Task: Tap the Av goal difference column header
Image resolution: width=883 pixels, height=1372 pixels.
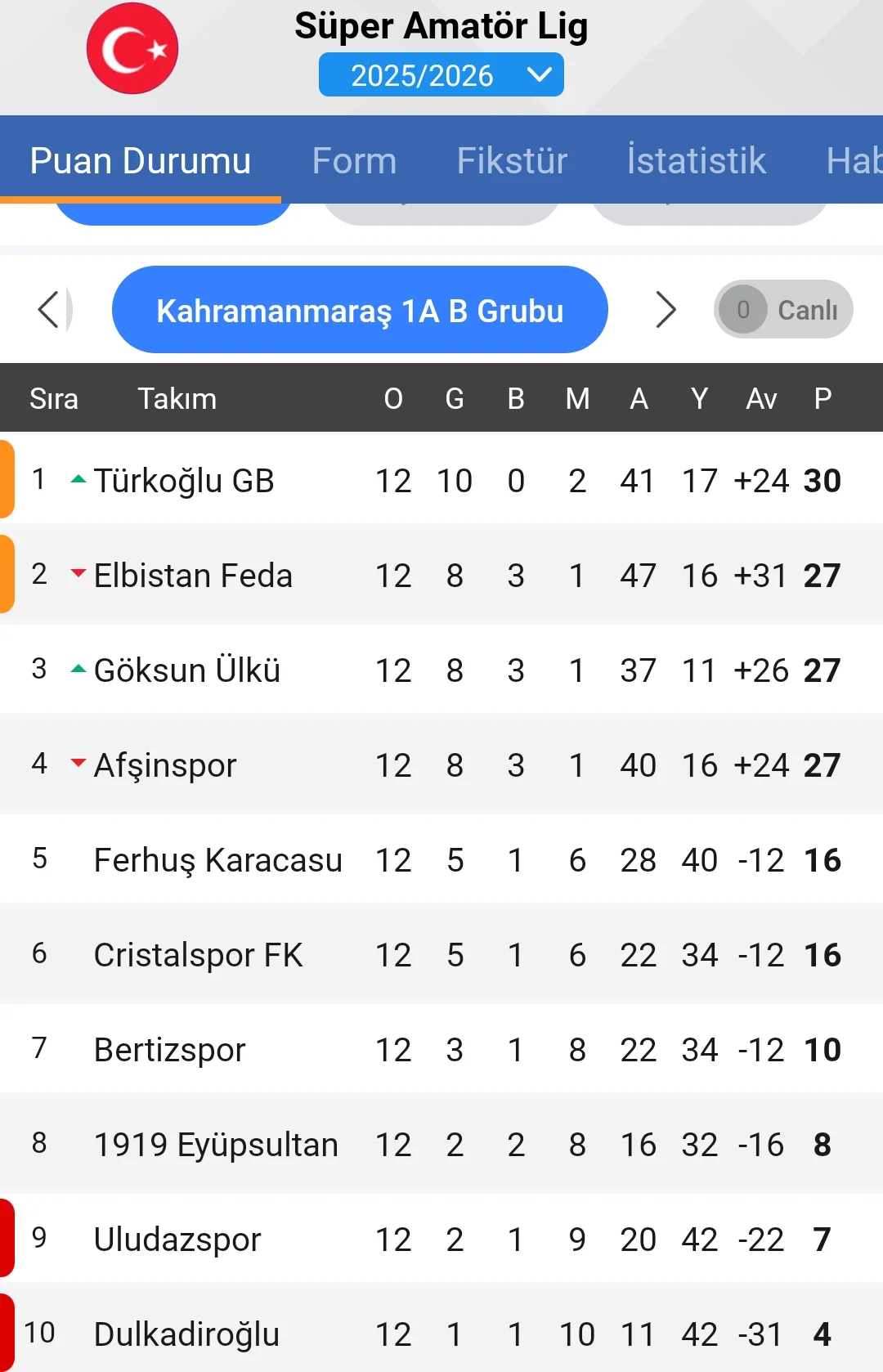Action: 761,399
